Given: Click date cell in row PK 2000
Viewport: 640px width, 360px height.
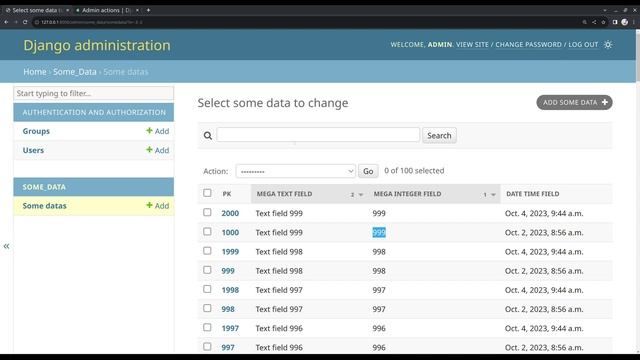Looking at the screenshot, I should click(x=544, y=213).
